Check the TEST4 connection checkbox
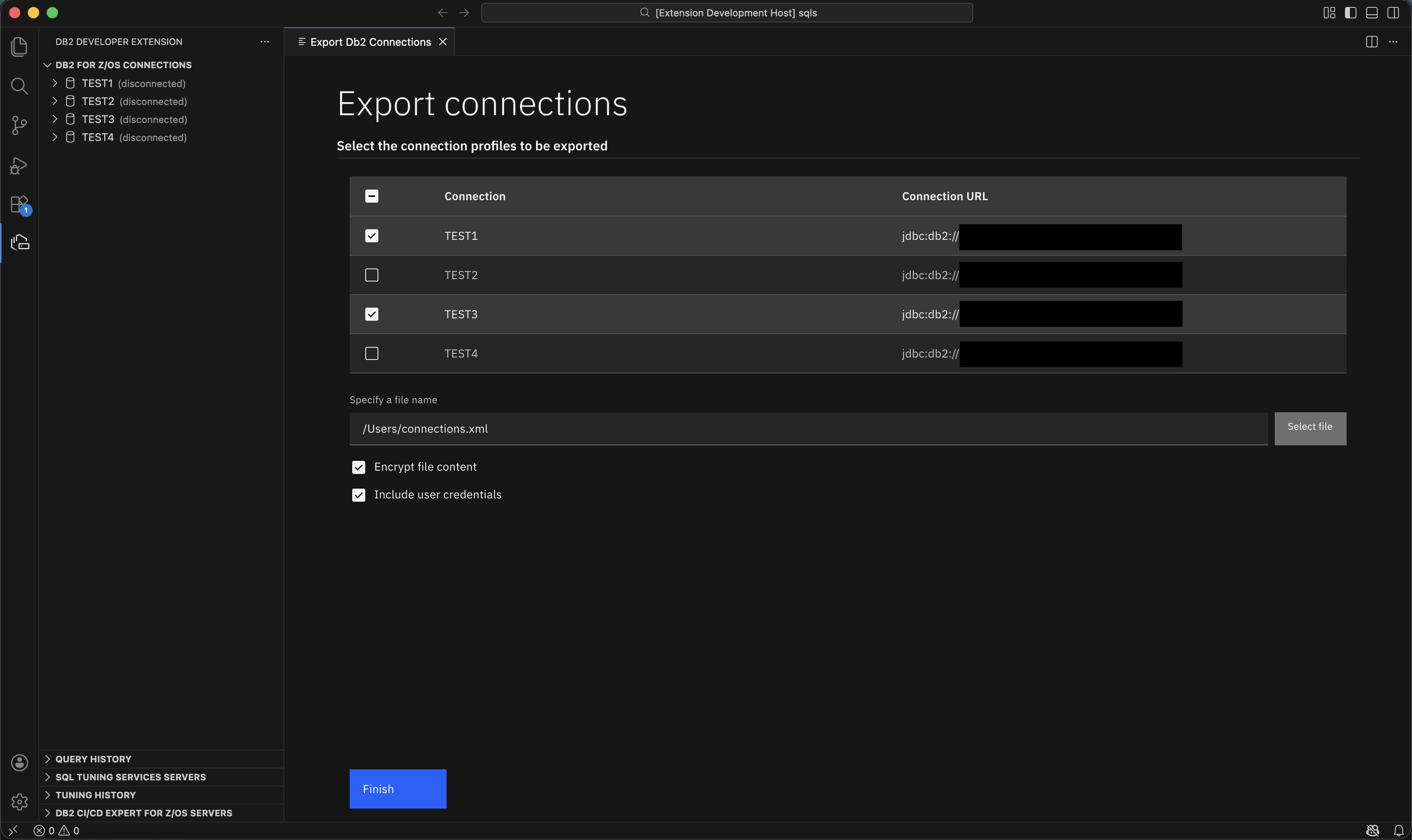This screenshot has height=840, width=1412. pos(372,354)
